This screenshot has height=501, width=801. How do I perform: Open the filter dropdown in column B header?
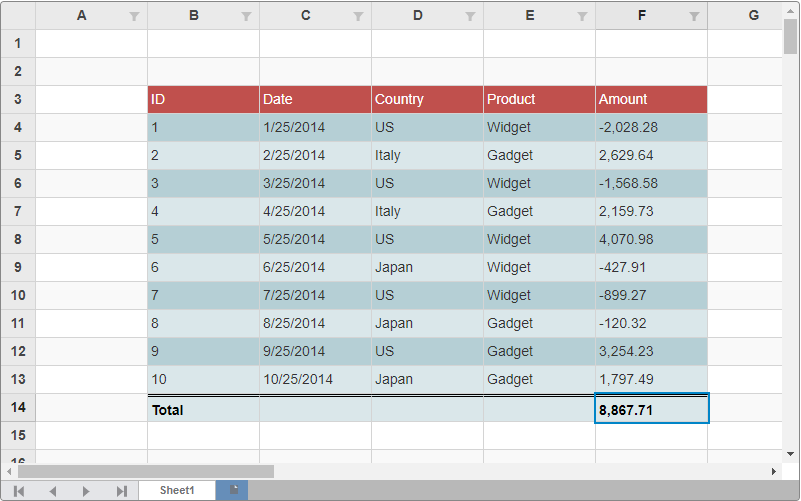click(x=247, y=17)
